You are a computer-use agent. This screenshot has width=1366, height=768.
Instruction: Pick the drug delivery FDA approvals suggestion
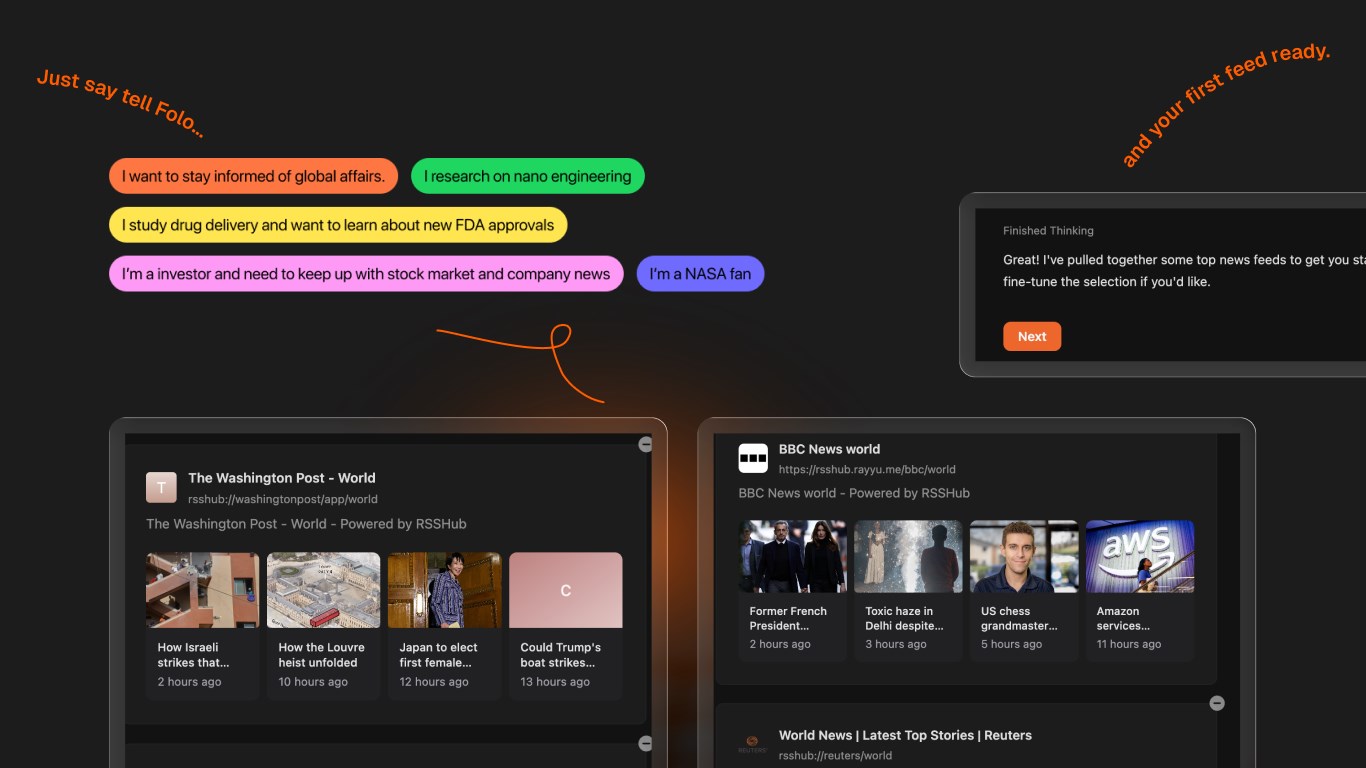337,225
